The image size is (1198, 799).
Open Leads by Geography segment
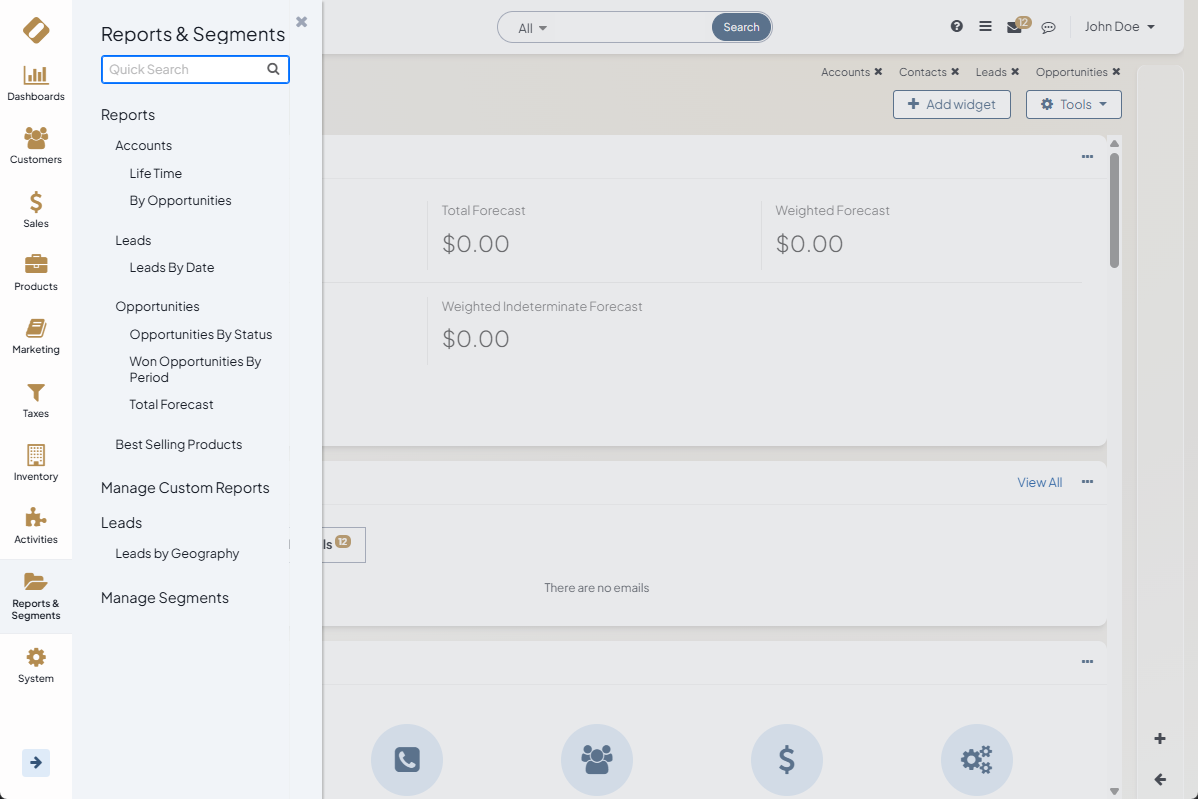coord(177,554)
